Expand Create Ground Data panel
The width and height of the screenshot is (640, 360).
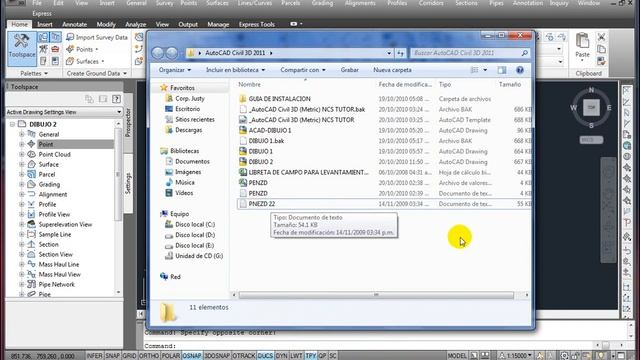point(97,73)
